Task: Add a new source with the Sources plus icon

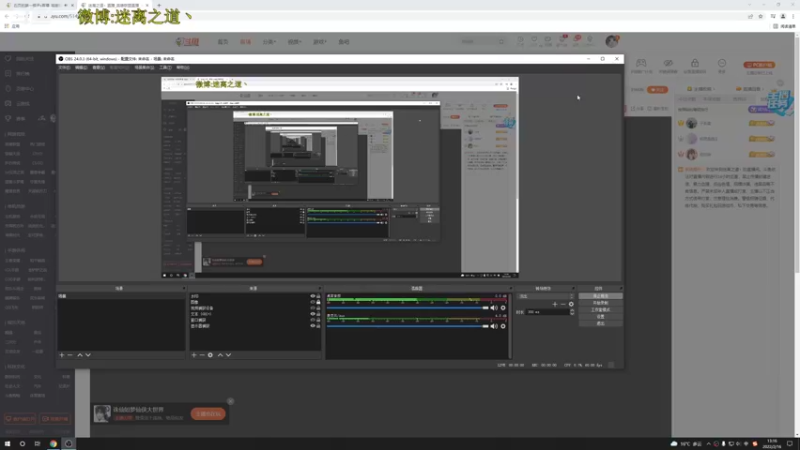Action: point(193,355)
